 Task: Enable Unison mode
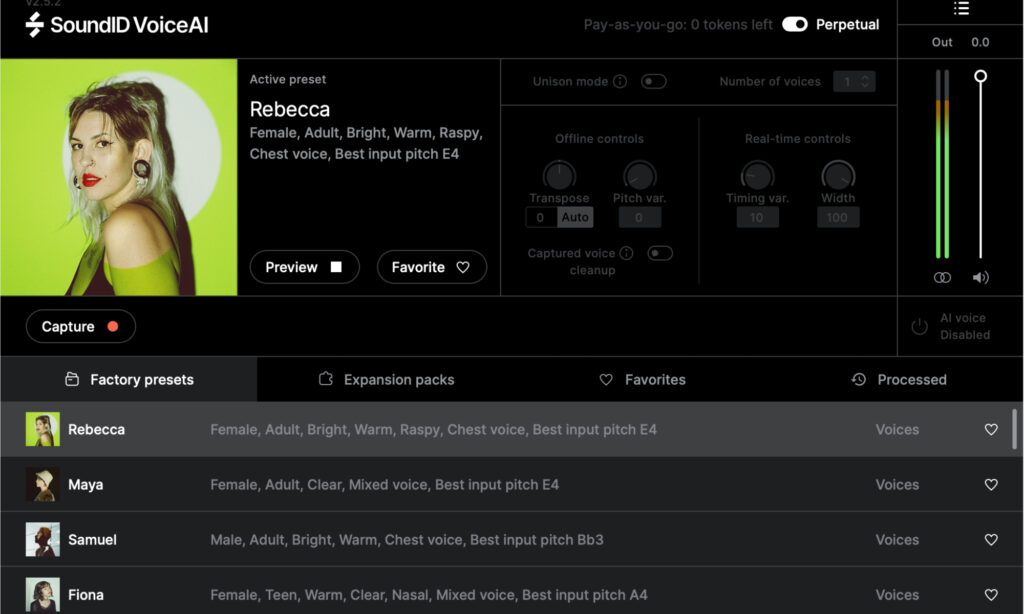654,81
